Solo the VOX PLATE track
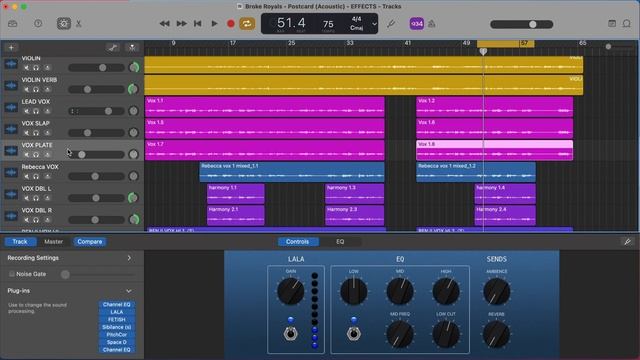This screenshot has width=640, height=360. pos(36,155)
